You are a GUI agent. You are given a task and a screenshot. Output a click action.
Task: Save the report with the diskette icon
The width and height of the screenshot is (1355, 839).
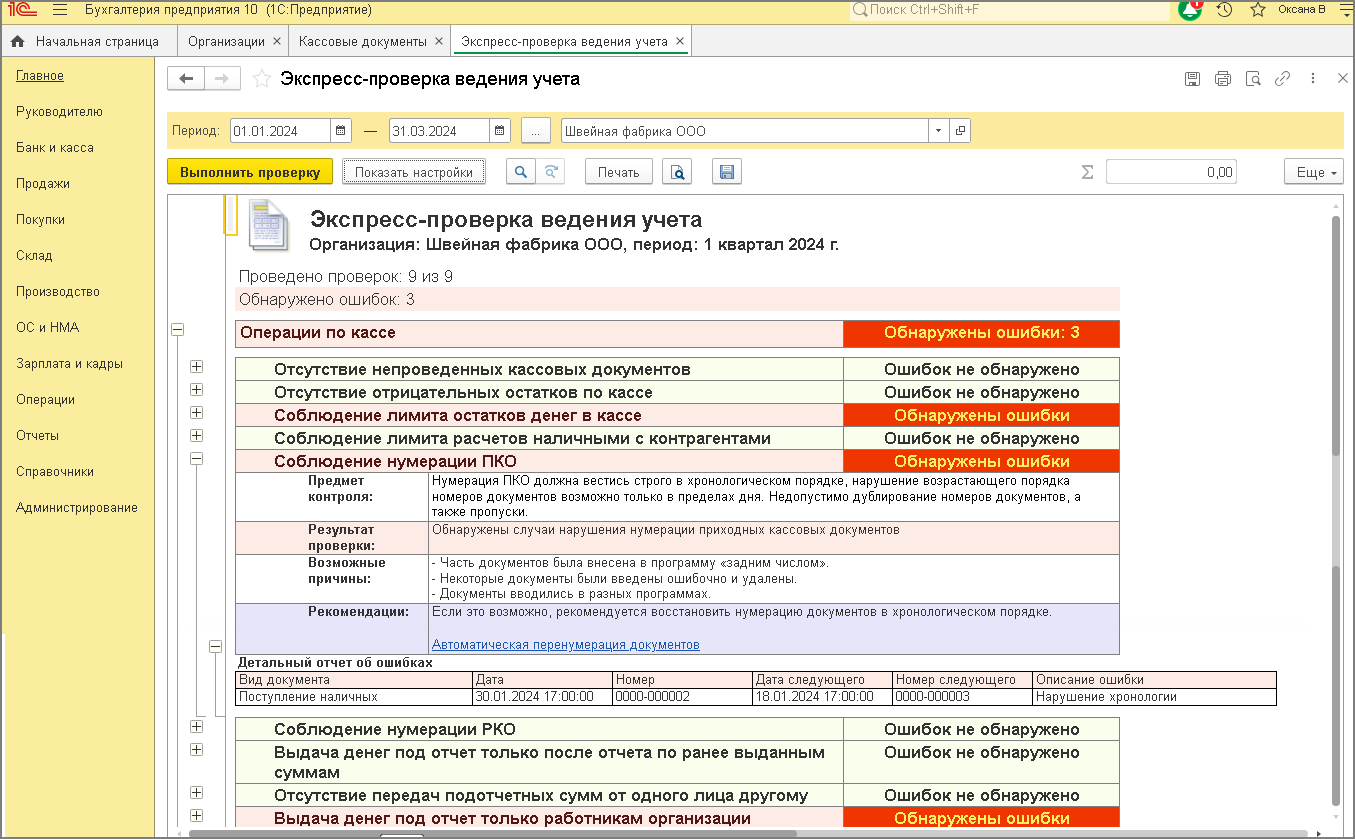pyautogui.click(x=727, y=172)
